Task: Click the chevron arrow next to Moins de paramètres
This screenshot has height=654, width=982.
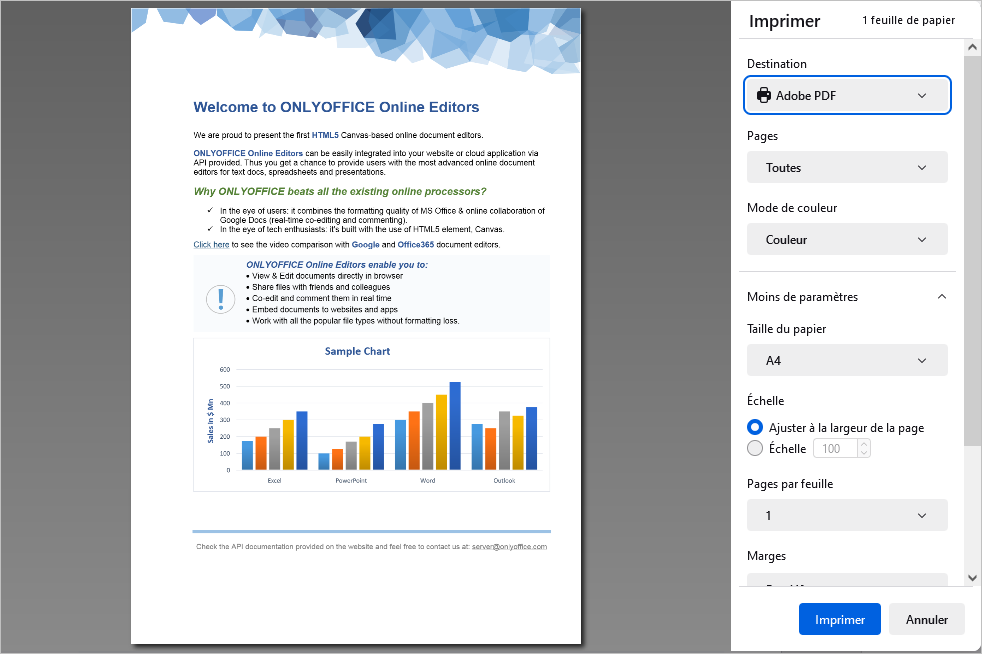Action: pos(941,297)
